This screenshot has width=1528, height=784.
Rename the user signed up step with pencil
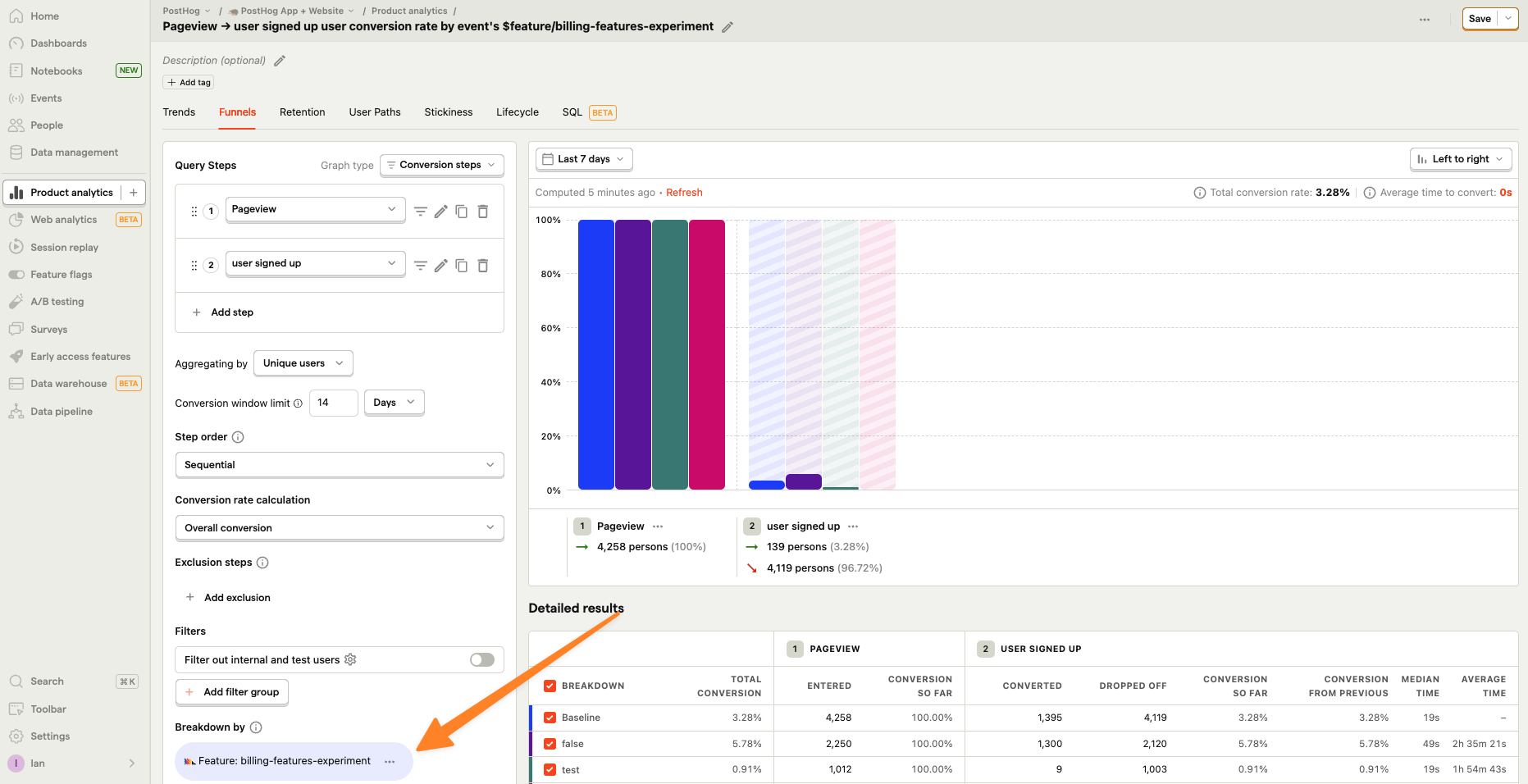click(x=440, y=266)
